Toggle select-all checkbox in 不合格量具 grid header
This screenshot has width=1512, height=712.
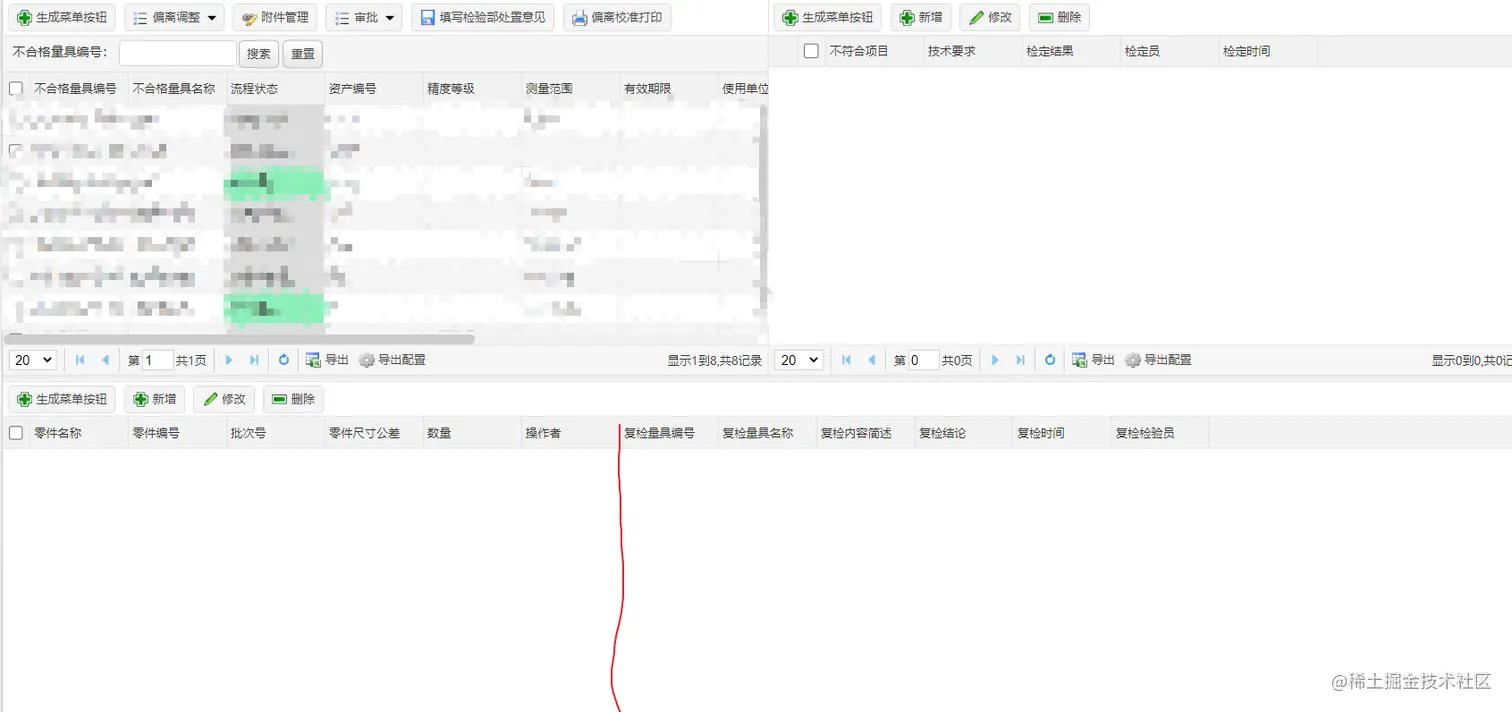(x=16, y=88)
